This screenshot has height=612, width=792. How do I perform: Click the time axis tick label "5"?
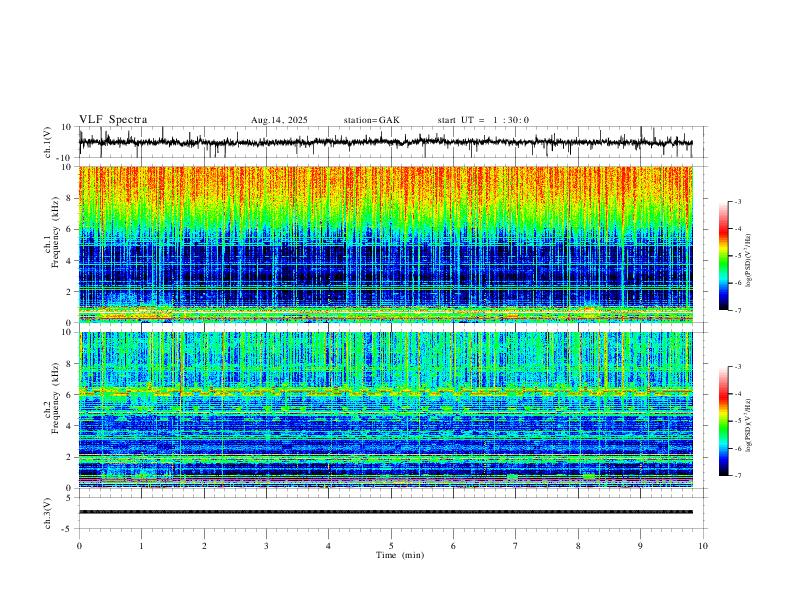pyautogui.click(x=391, y=546)
